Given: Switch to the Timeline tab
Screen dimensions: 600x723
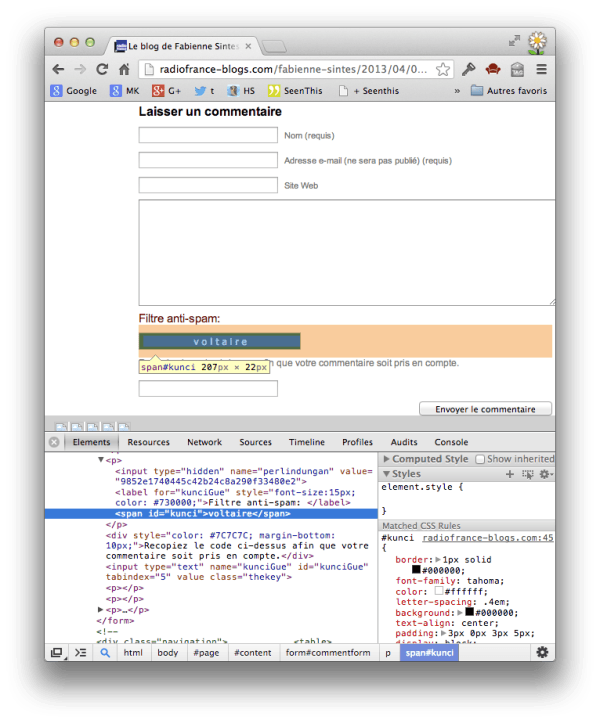Looking at the screenshot, I should click(x=307, y=442).
